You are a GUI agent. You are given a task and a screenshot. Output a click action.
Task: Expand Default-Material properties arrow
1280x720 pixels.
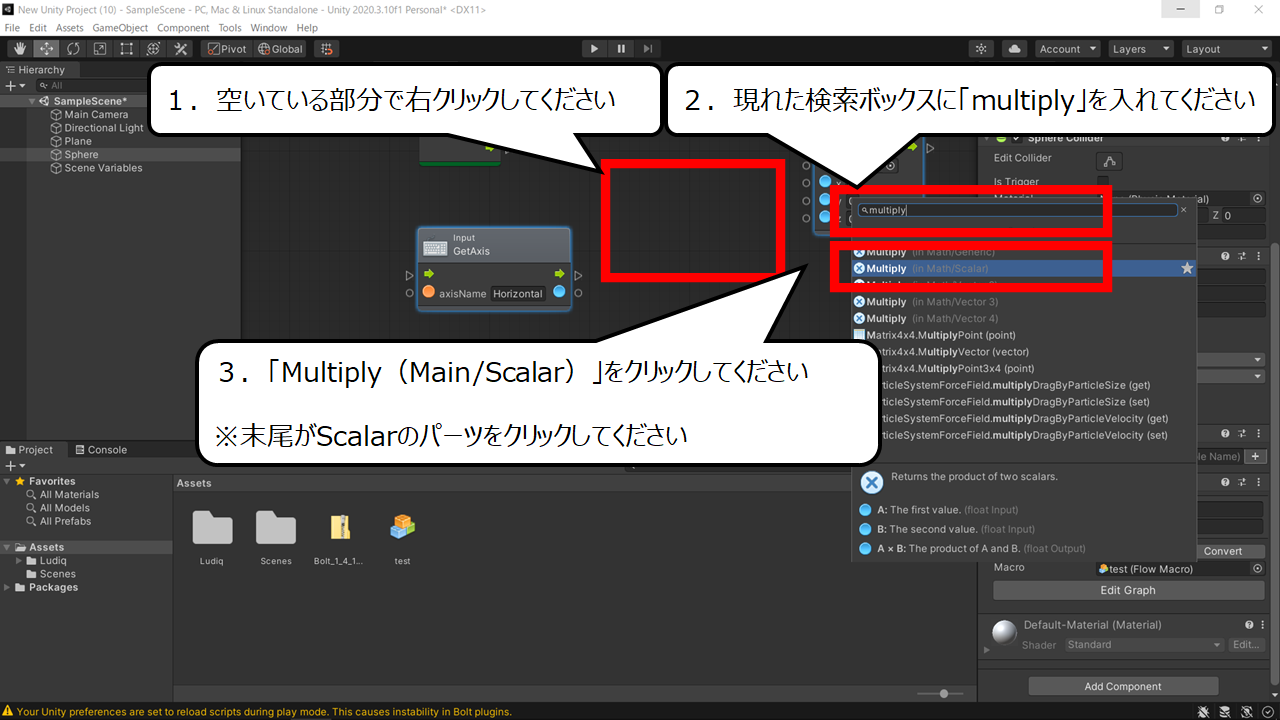[x=987, y=649]
